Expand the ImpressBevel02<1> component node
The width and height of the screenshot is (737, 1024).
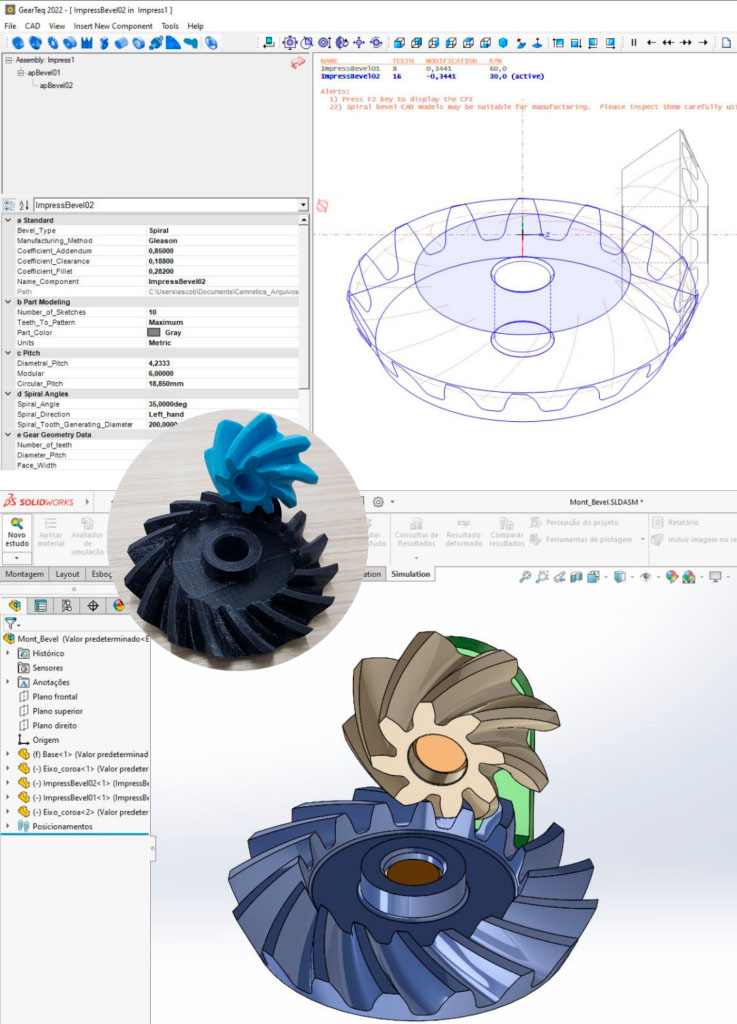(9, 783)
